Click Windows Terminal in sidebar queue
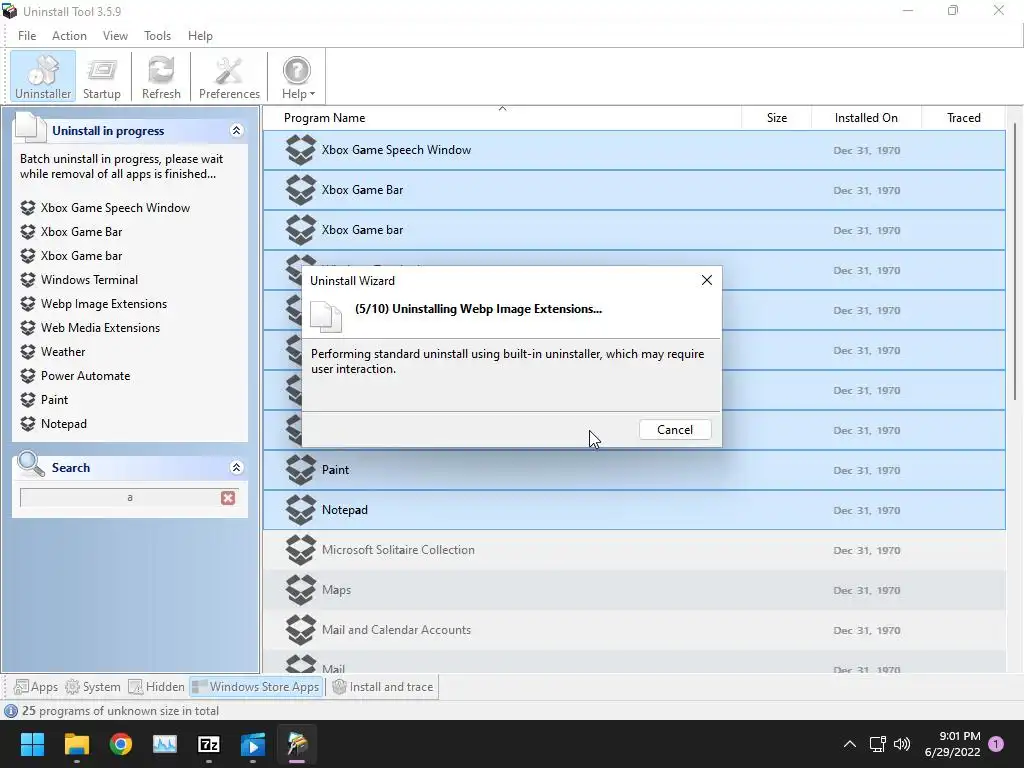Image resolution: width=1024 pixels, height=768 pixels. (x=89, y=280)
